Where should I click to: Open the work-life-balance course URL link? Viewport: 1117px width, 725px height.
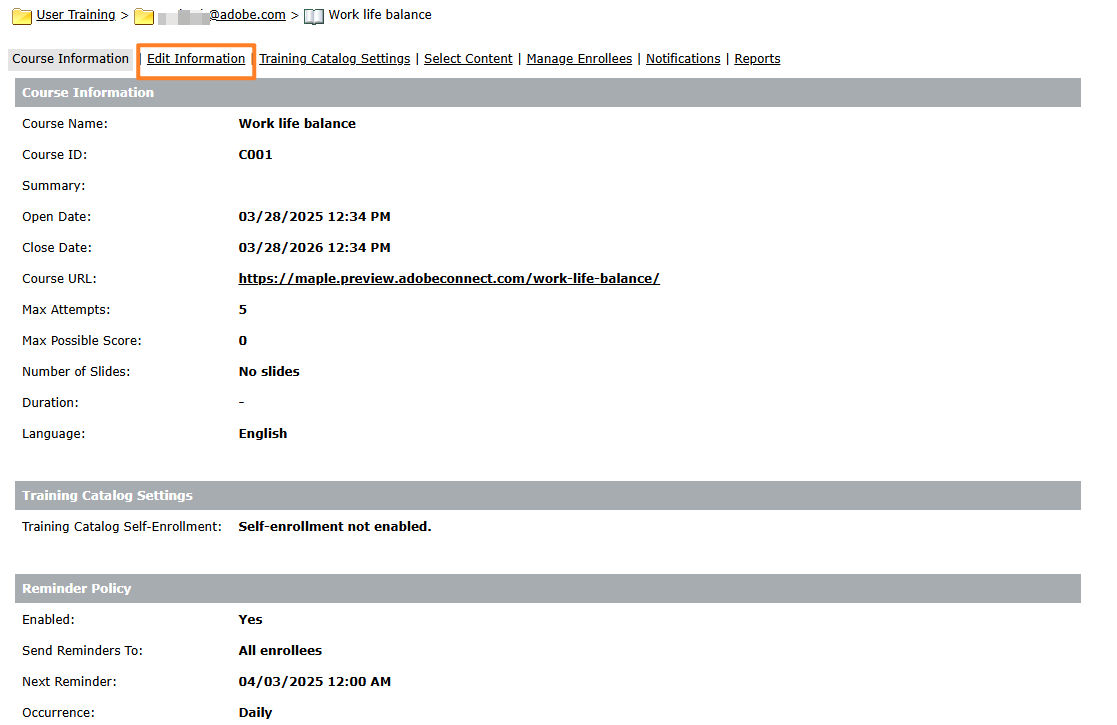click(x=449, y=278)
